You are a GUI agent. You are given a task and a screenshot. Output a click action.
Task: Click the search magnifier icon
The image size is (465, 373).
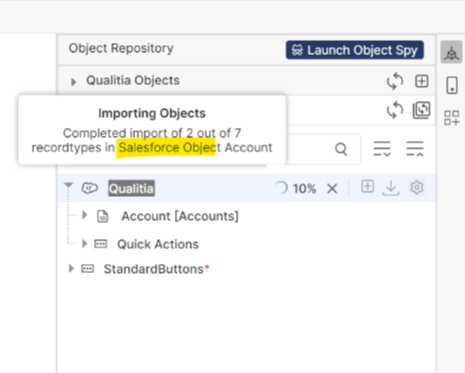[x=341, y=149]
